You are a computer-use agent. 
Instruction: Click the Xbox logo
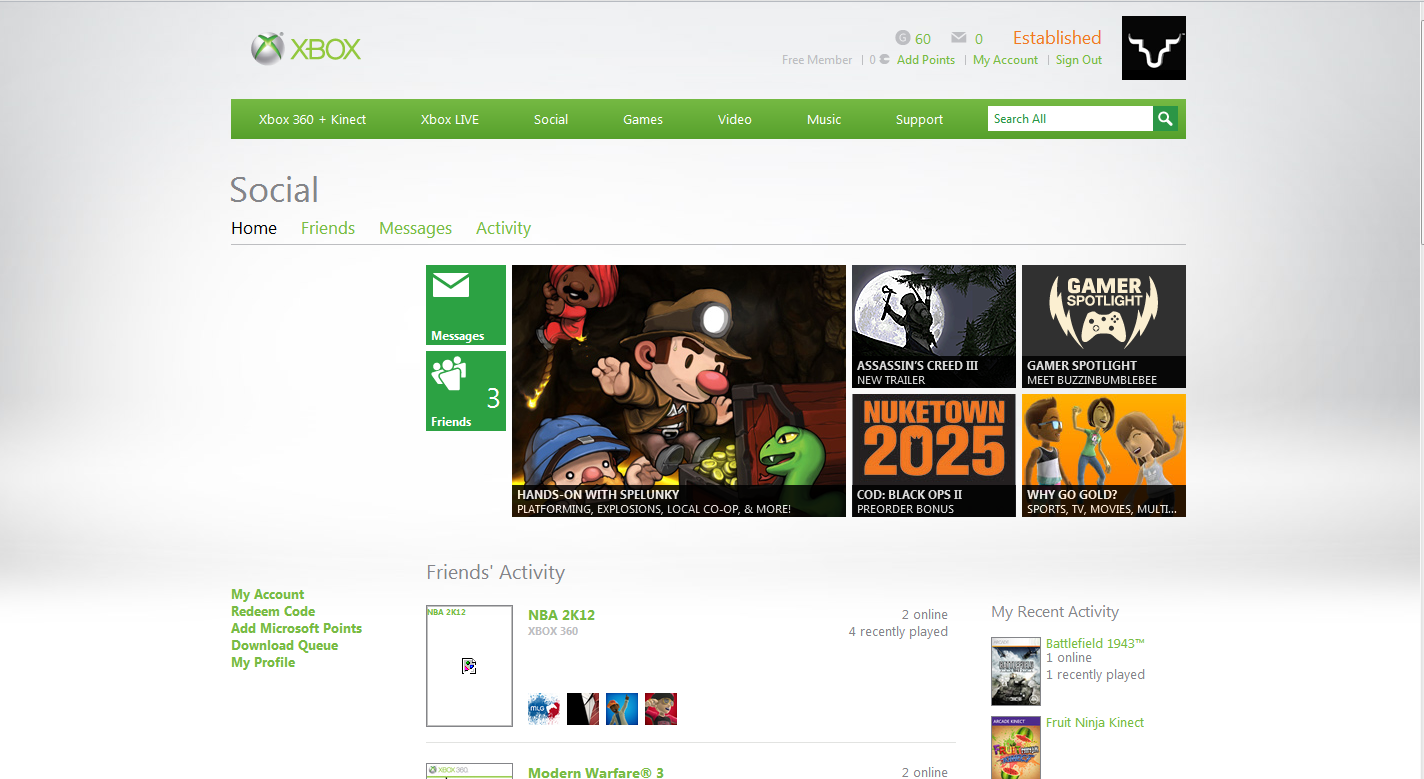pos(306,48)
